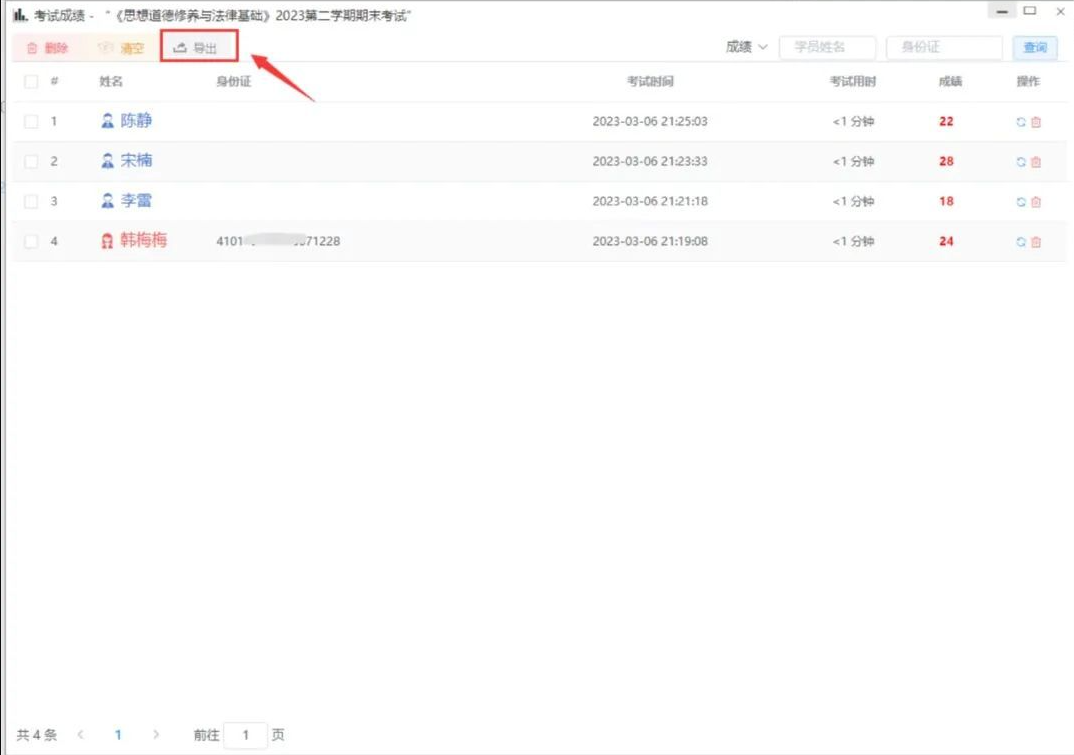Click the score 22 for 陈静
Screen dimensions: 1074x755
(x=946, y=121)
